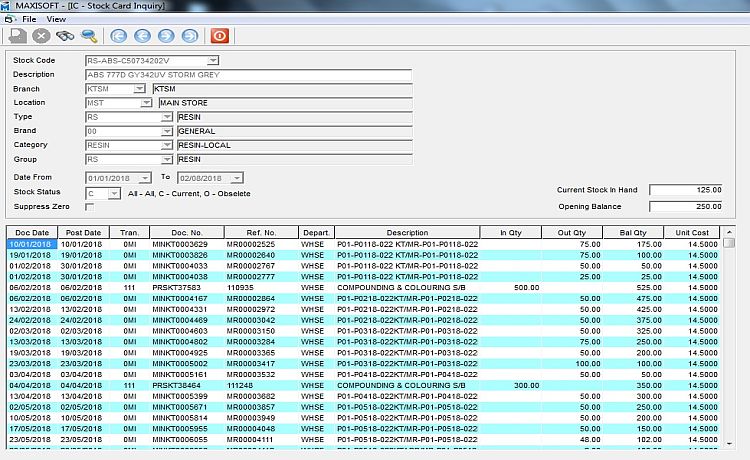Image resolution: width=750 pixels, height=460 pixels.
Task: Expand the Branch dropdown
Action: (x=139, y=89)
